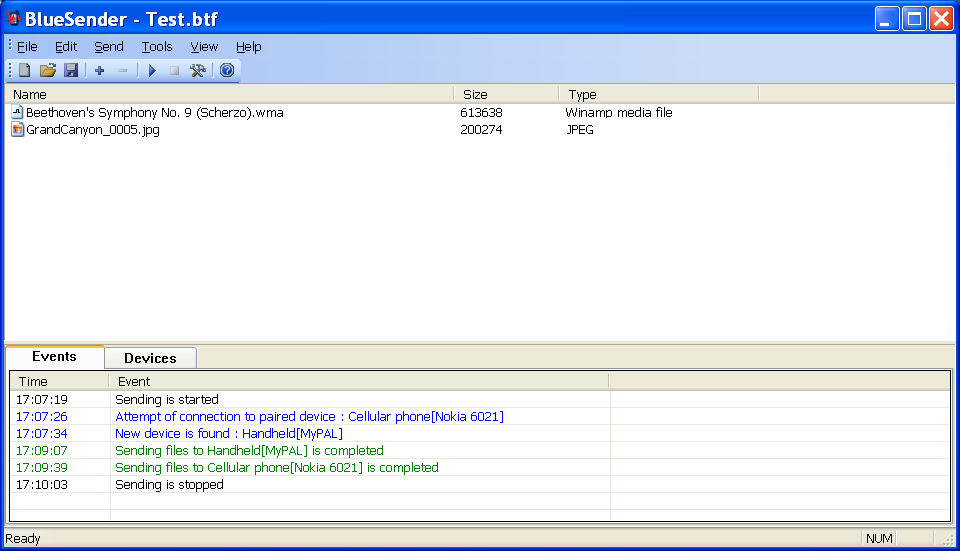Select GrandCanyon_0005.jpg file name
Screen dimensions: 960x551
click(92, 130)
